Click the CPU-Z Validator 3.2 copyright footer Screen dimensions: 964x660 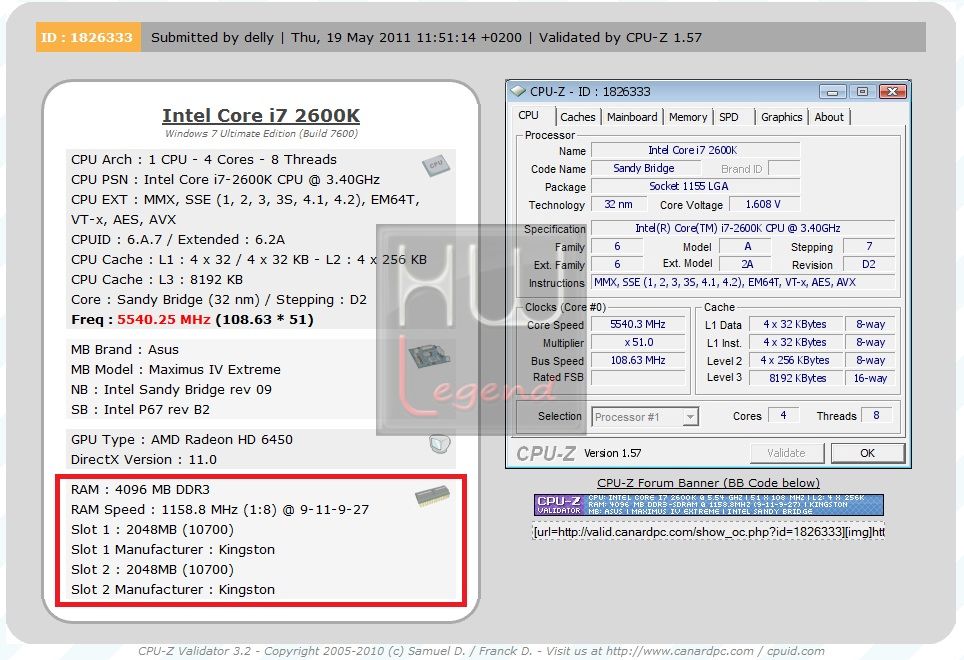click(x=481, y=651)
